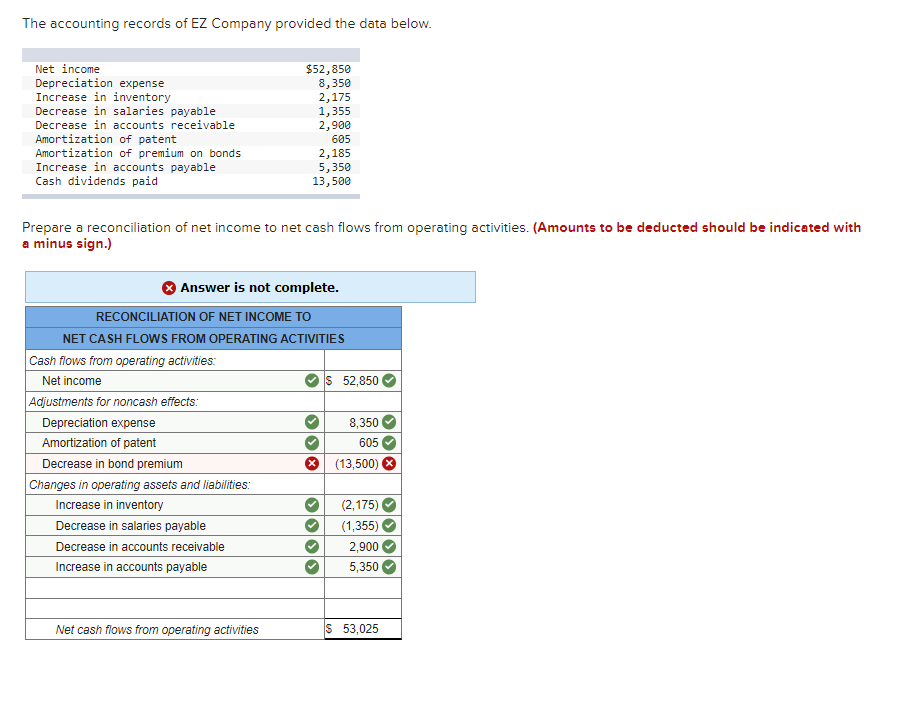The image size is (922, 706).
Task: Click the check on the 2,900 accounts receivable amount
Action: click(391, 546)
